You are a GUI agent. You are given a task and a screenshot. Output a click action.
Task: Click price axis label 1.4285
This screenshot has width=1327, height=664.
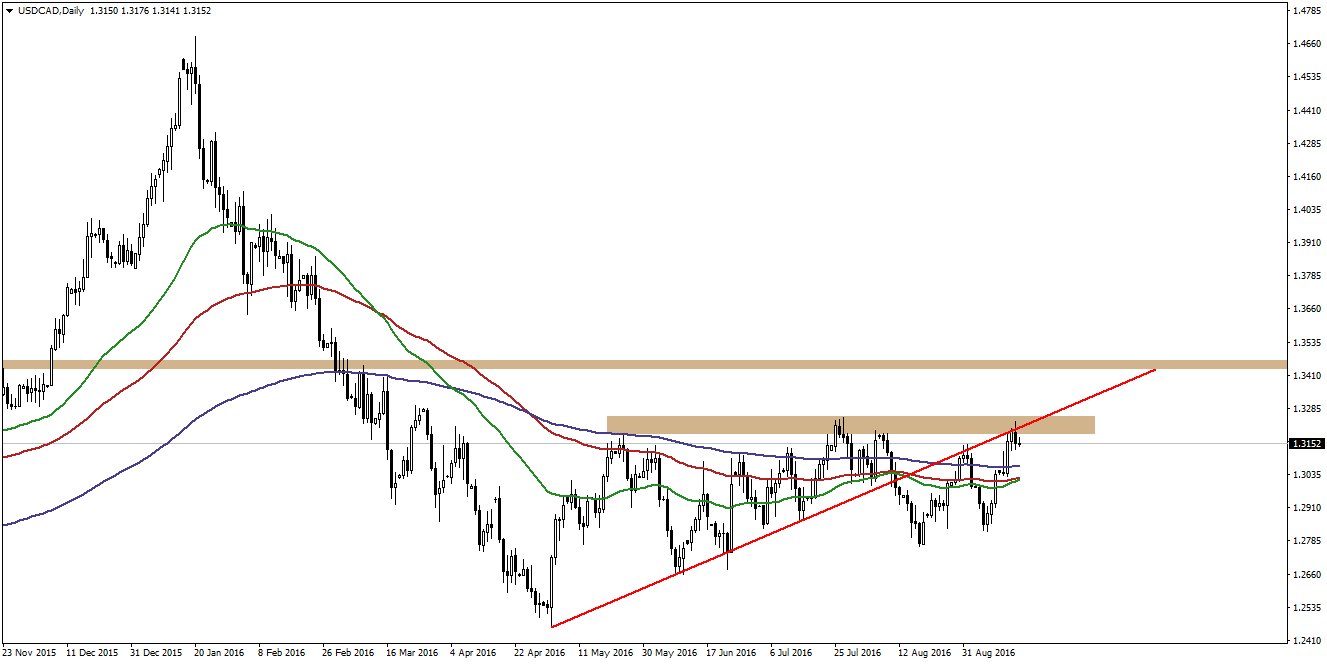click(x=1308, y=144)
